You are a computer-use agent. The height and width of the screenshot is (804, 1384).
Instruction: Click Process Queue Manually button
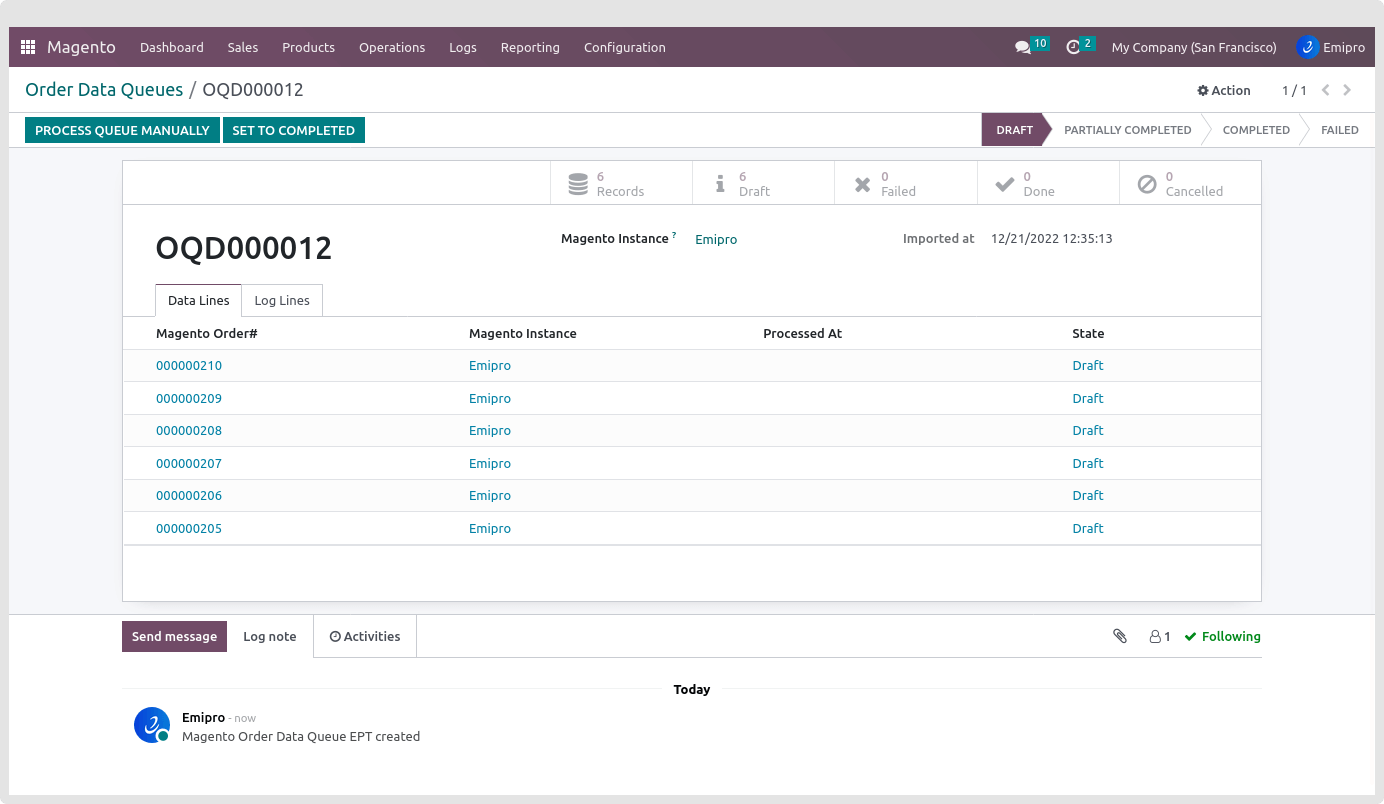[122, 130]
